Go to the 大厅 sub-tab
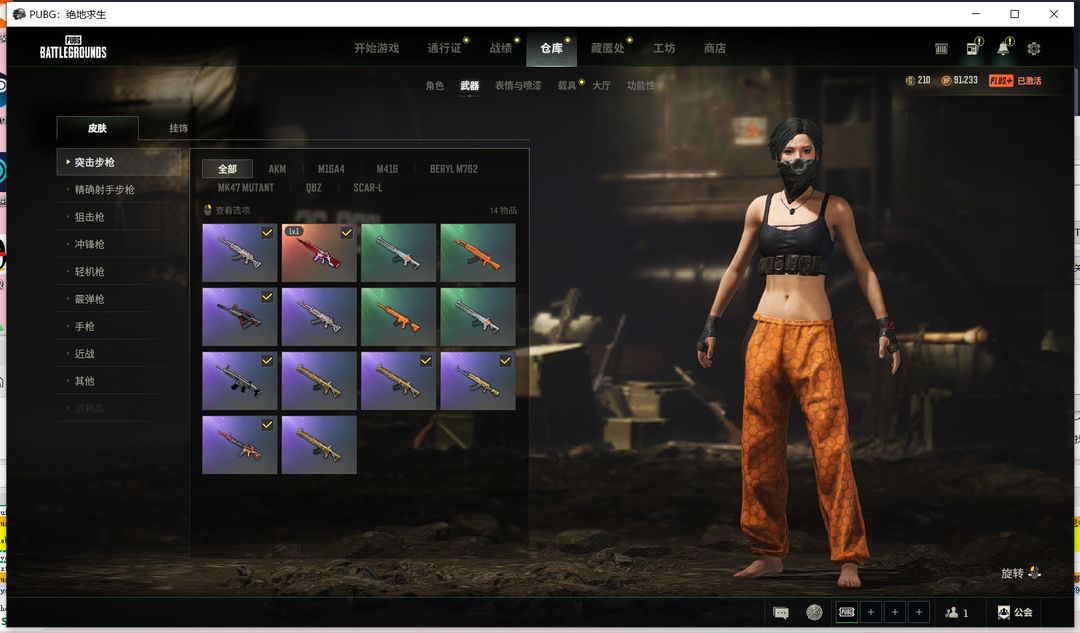This screenshot has width=1080, height=633. point(601,85)
